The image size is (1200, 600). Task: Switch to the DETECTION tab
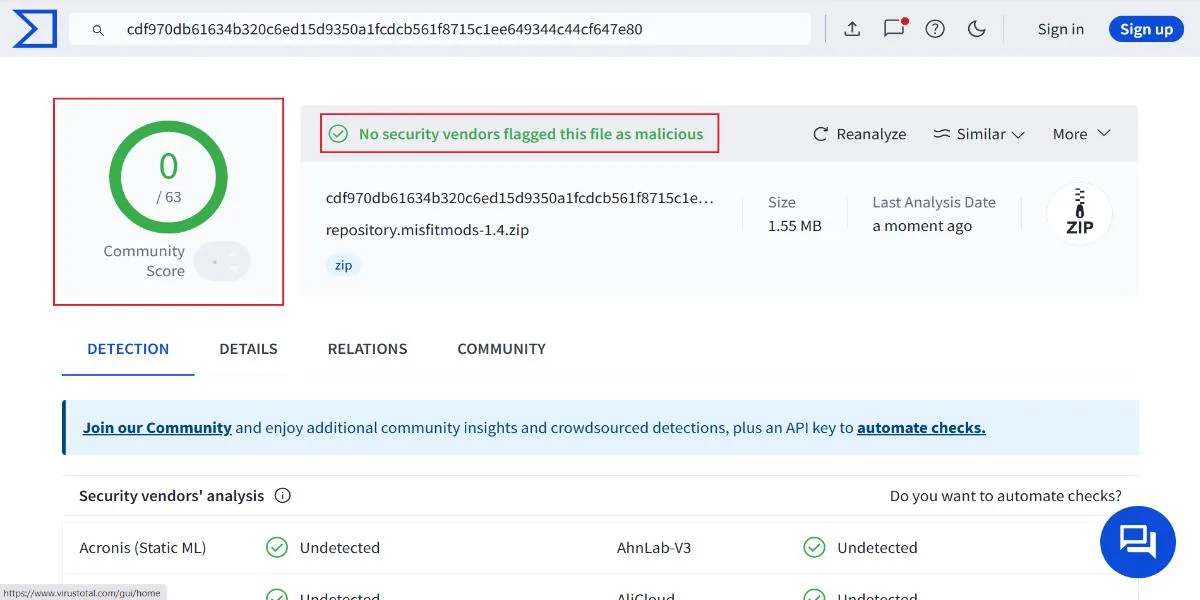tap(128, 349)
